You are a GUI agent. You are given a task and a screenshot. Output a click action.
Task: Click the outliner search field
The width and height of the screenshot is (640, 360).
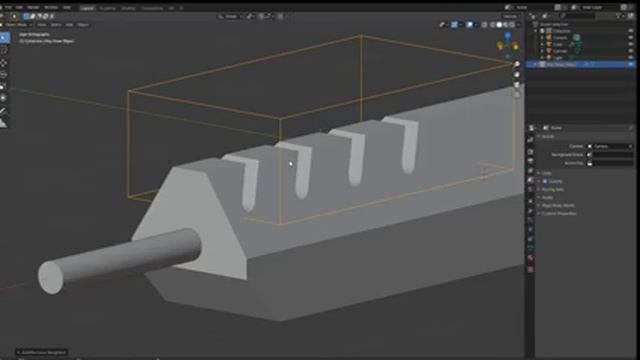(577, 16)
